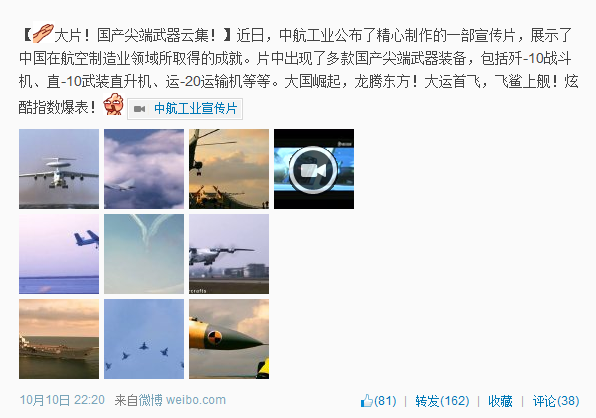The width and height of the screenshot is (596, 418).
Task: Click the thumbs-up face emoji after 爆表
Action: pos(114,104)
